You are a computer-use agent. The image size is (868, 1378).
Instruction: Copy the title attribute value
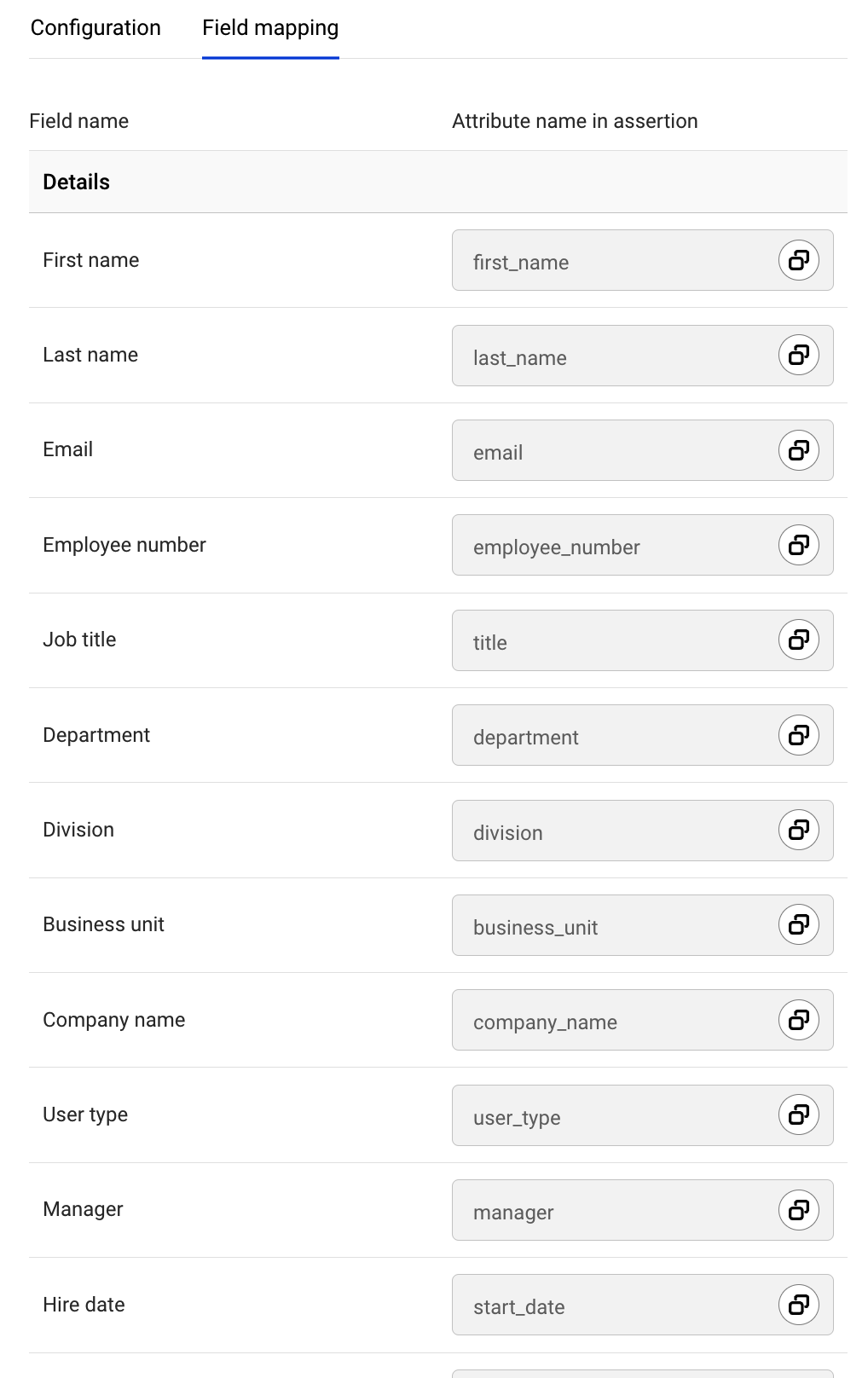(798, 640)
